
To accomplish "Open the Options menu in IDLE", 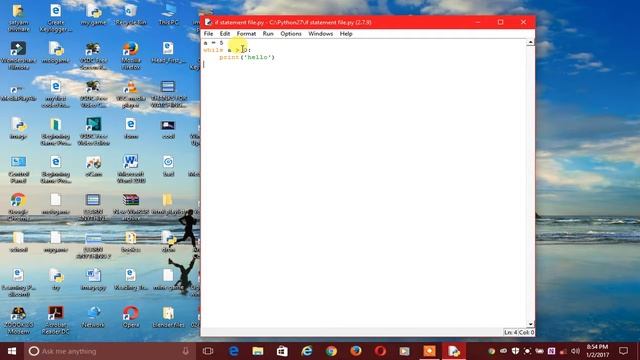I will (x=291, y=34).
